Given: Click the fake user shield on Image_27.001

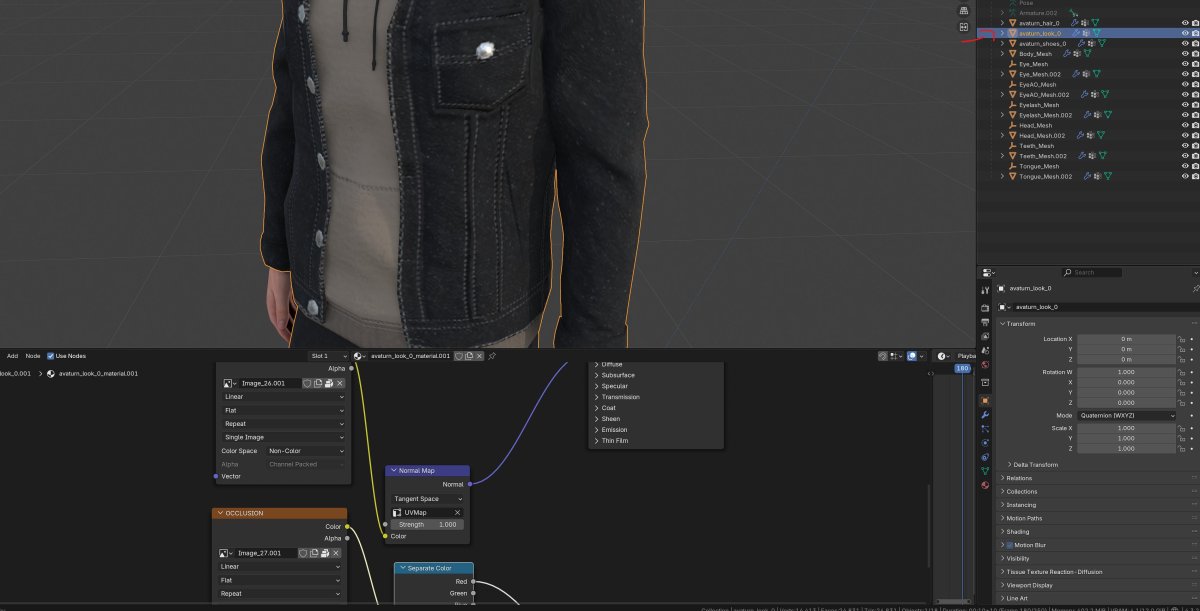Looking at the screenshot, I should [x=305, y=553].
